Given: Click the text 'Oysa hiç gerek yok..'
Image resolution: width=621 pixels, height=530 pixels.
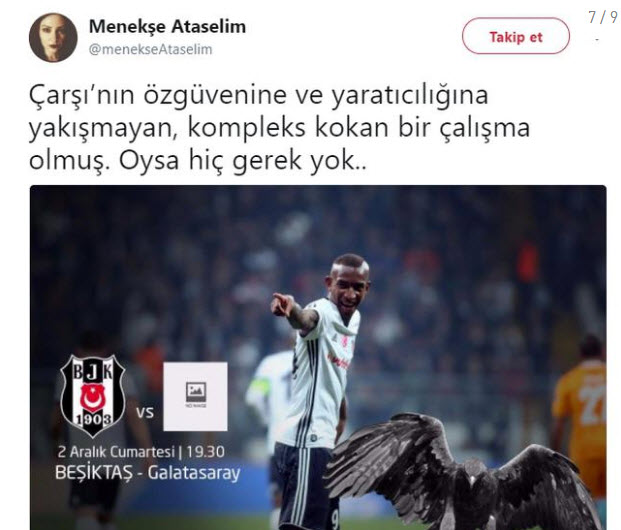Looking at the screenshot, I should coord(243,160).
